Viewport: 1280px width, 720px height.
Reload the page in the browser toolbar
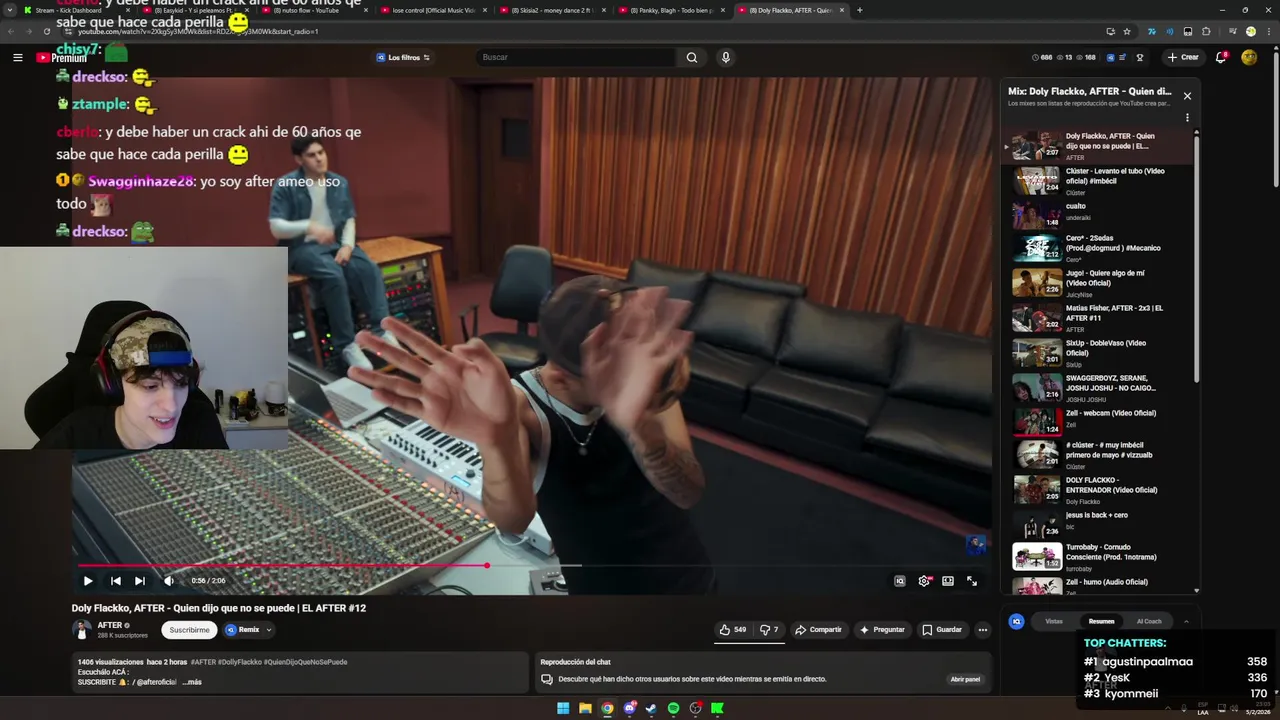click(46, 31)
